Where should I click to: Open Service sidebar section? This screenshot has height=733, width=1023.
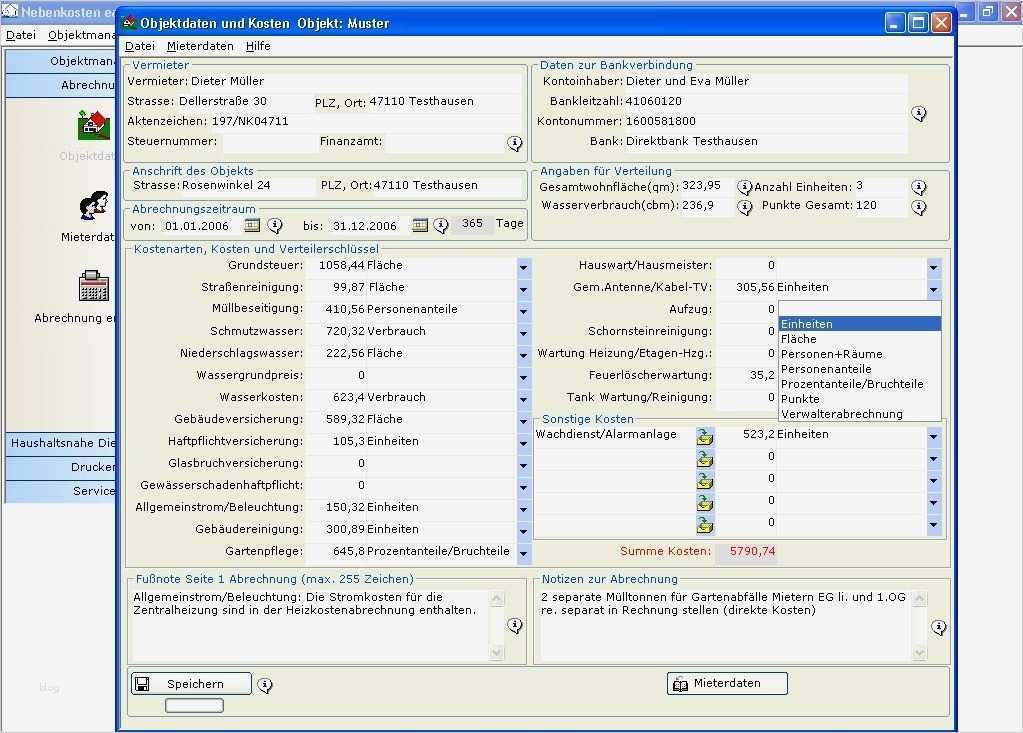click(x=61, y=491)
